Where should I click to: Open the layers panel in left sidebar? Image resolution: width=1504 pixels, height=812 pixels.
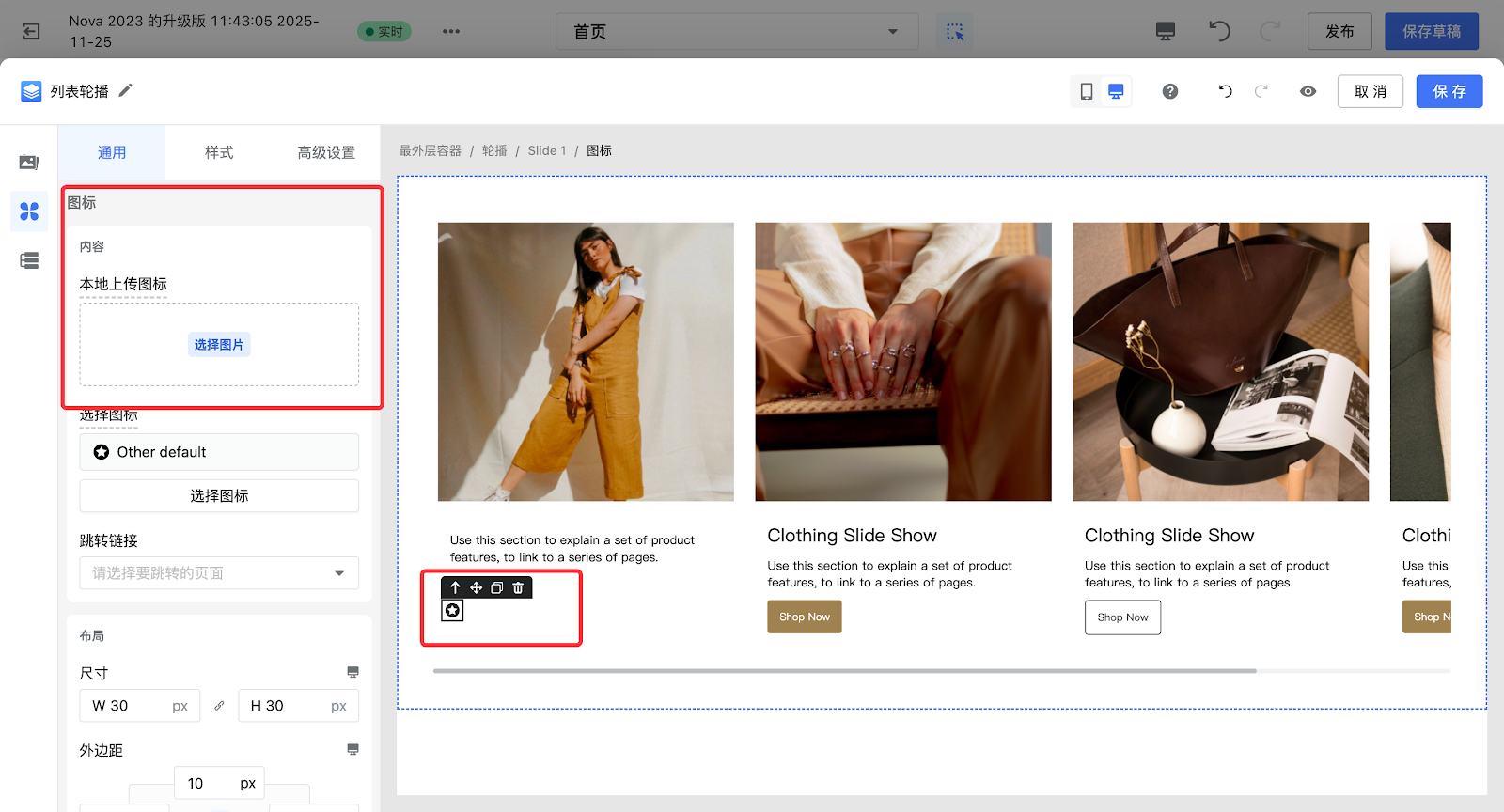point(29,260)
